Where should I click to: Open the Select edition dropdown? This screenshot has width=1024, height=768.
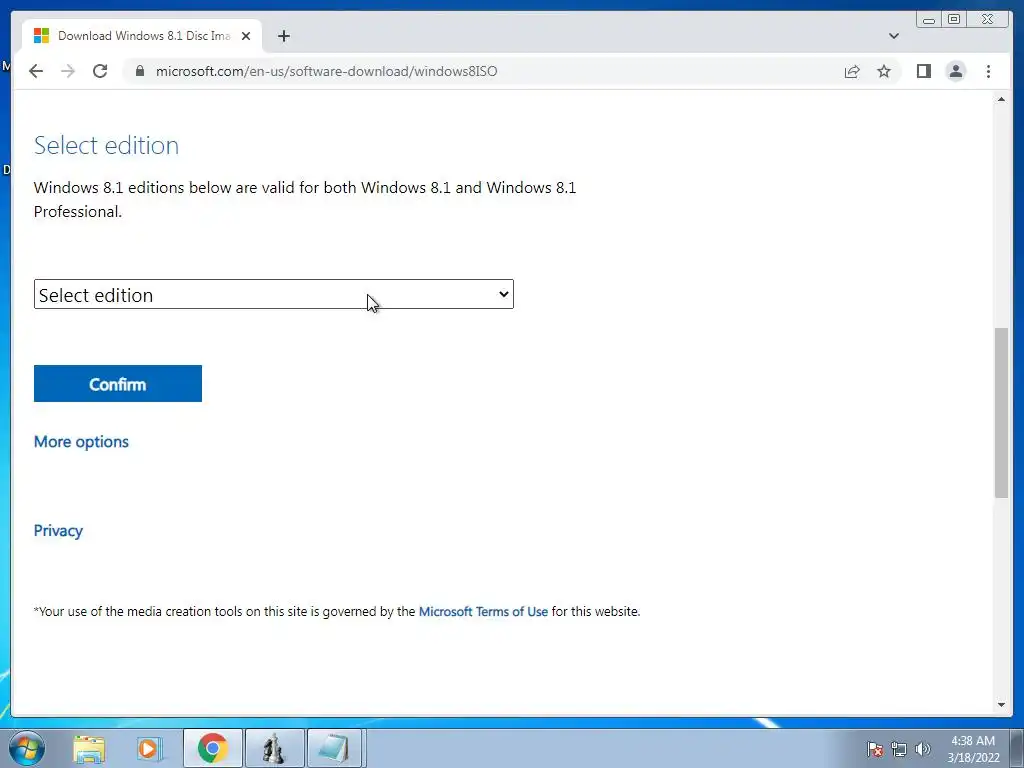pyautogui.click(x=274, y=295)
